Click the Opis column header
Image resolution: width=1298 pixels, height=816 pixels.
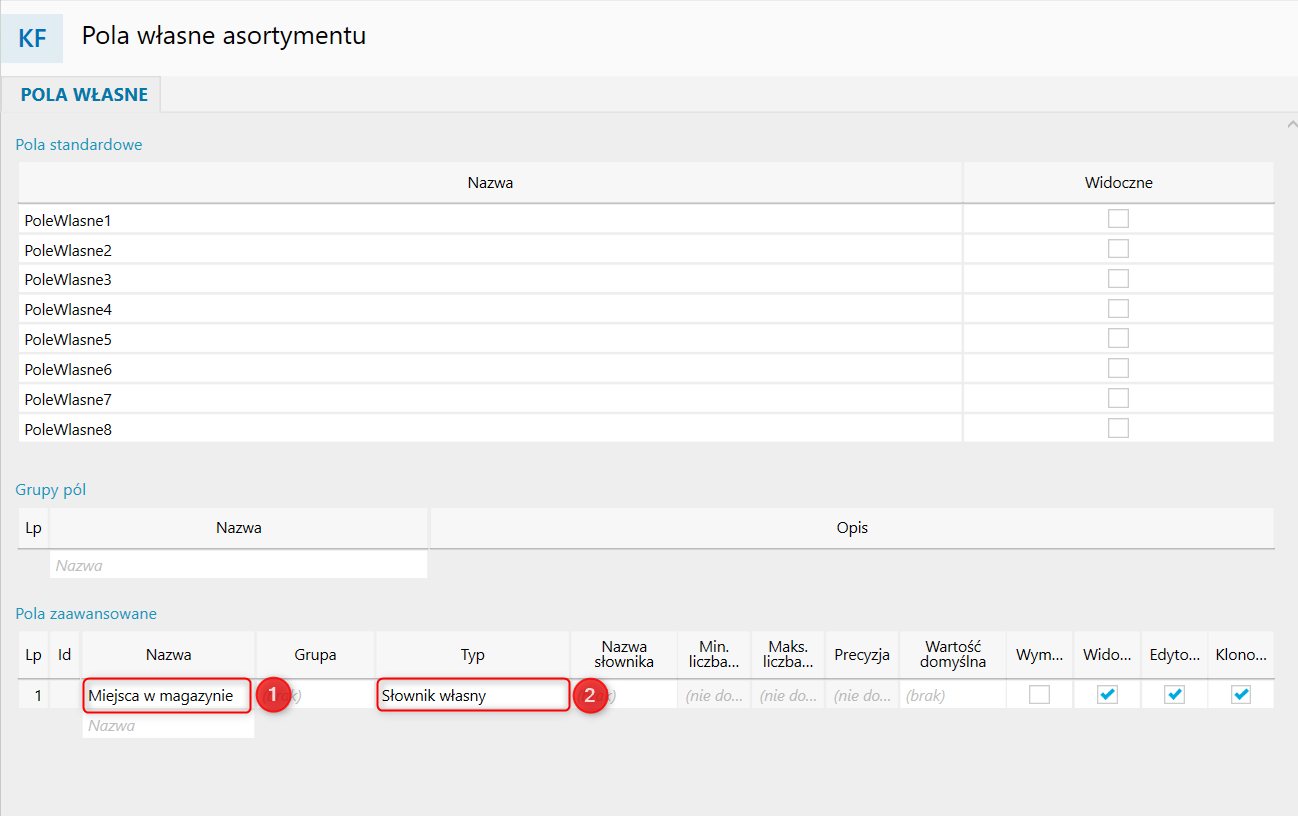tap(852, 528)
